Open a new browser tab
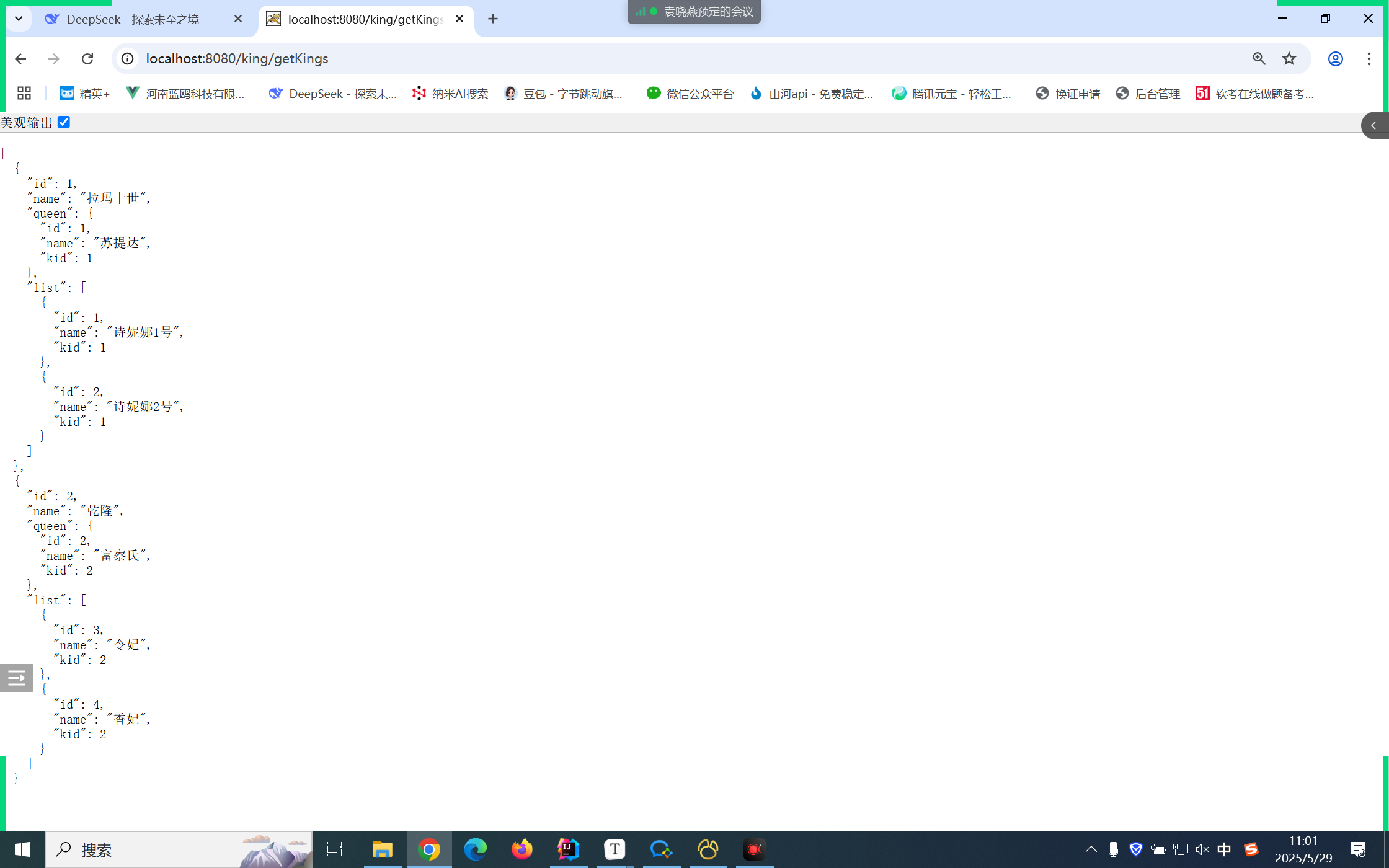 pos(493,19)
